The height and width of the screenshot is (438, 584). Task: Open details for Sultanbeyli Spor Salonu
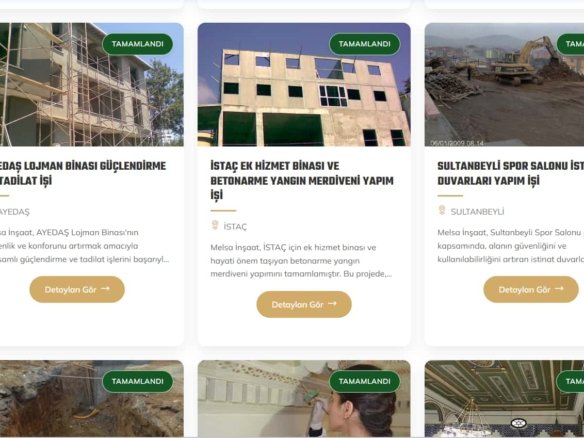coord(531,289)
